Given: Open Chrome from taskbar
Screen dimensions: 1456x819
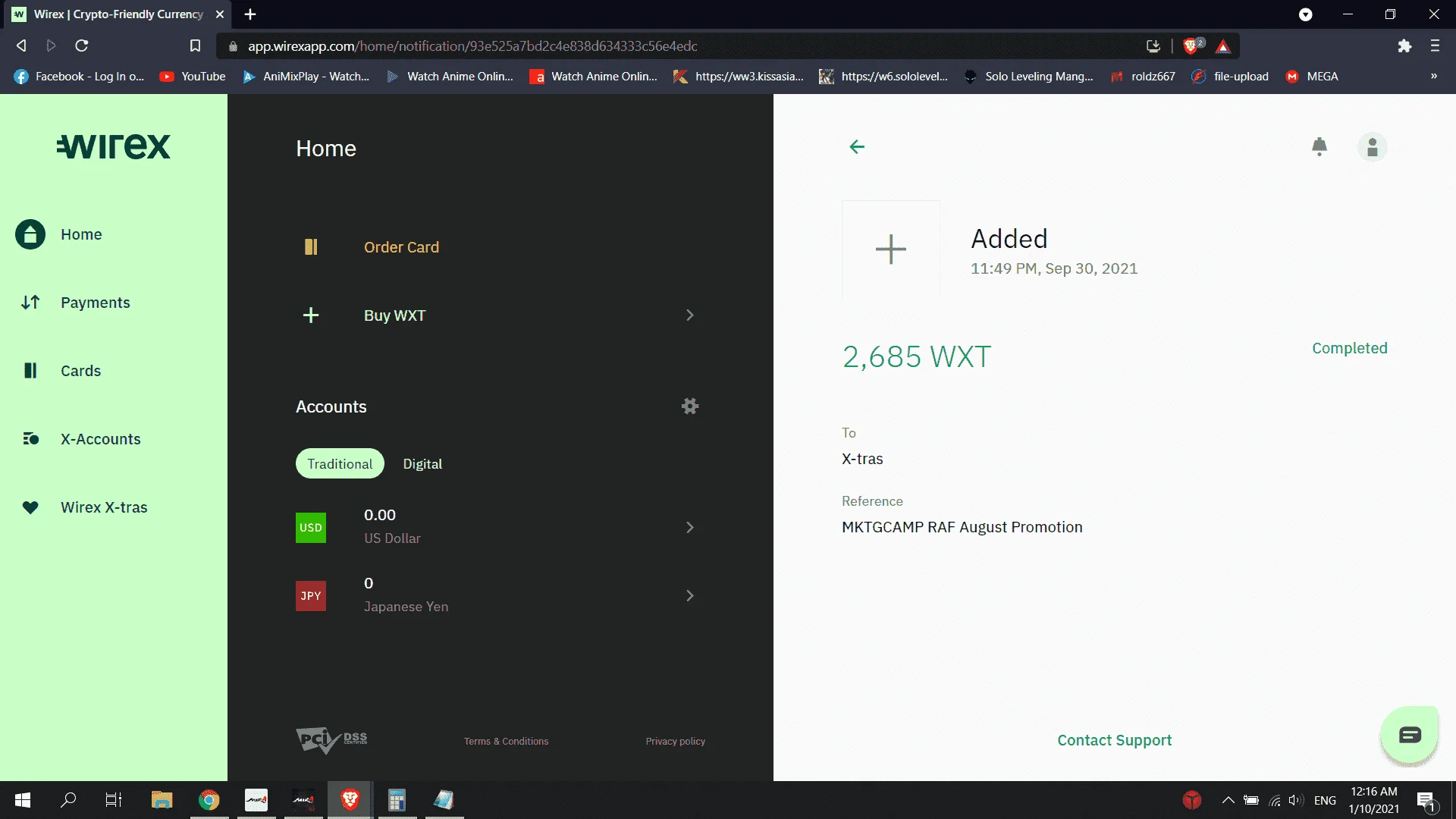Looking at the screenshot, I should [209, 800].
